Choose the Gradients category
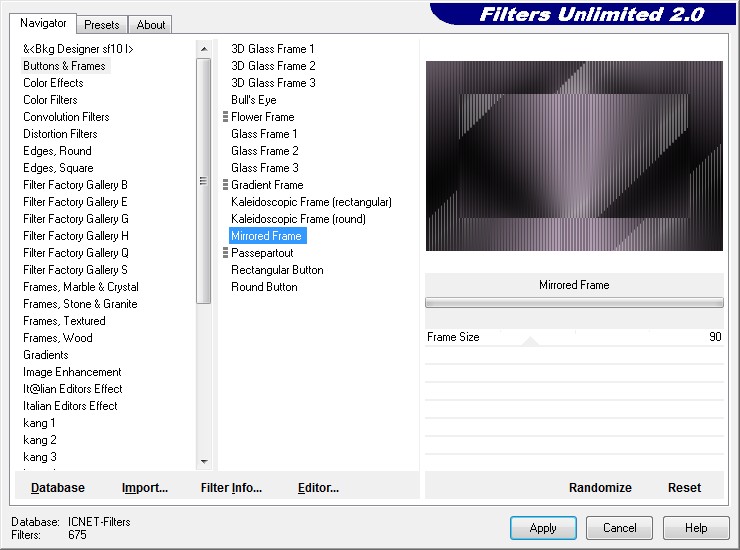Image resolution: width=740 pixels, height=550 pixels. [x=46, y=355]
